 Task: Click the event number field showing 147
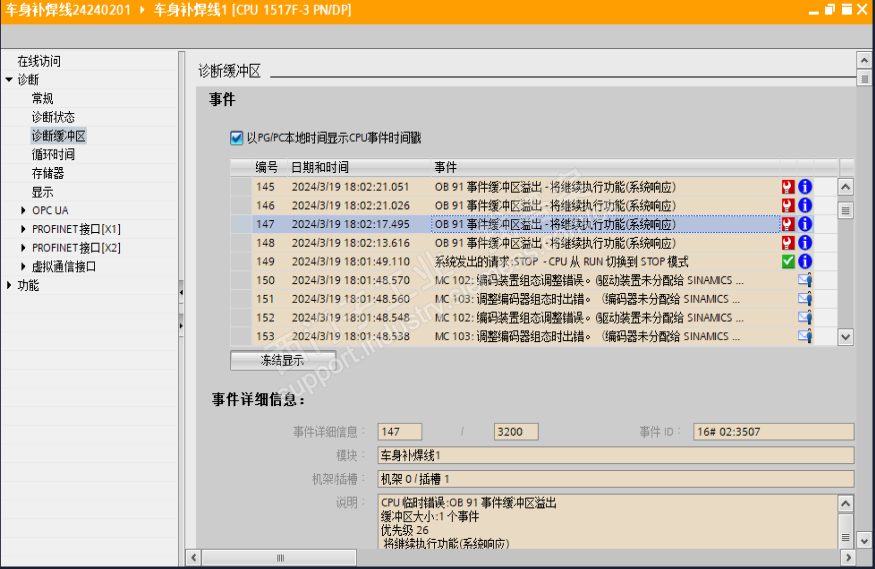400,432
